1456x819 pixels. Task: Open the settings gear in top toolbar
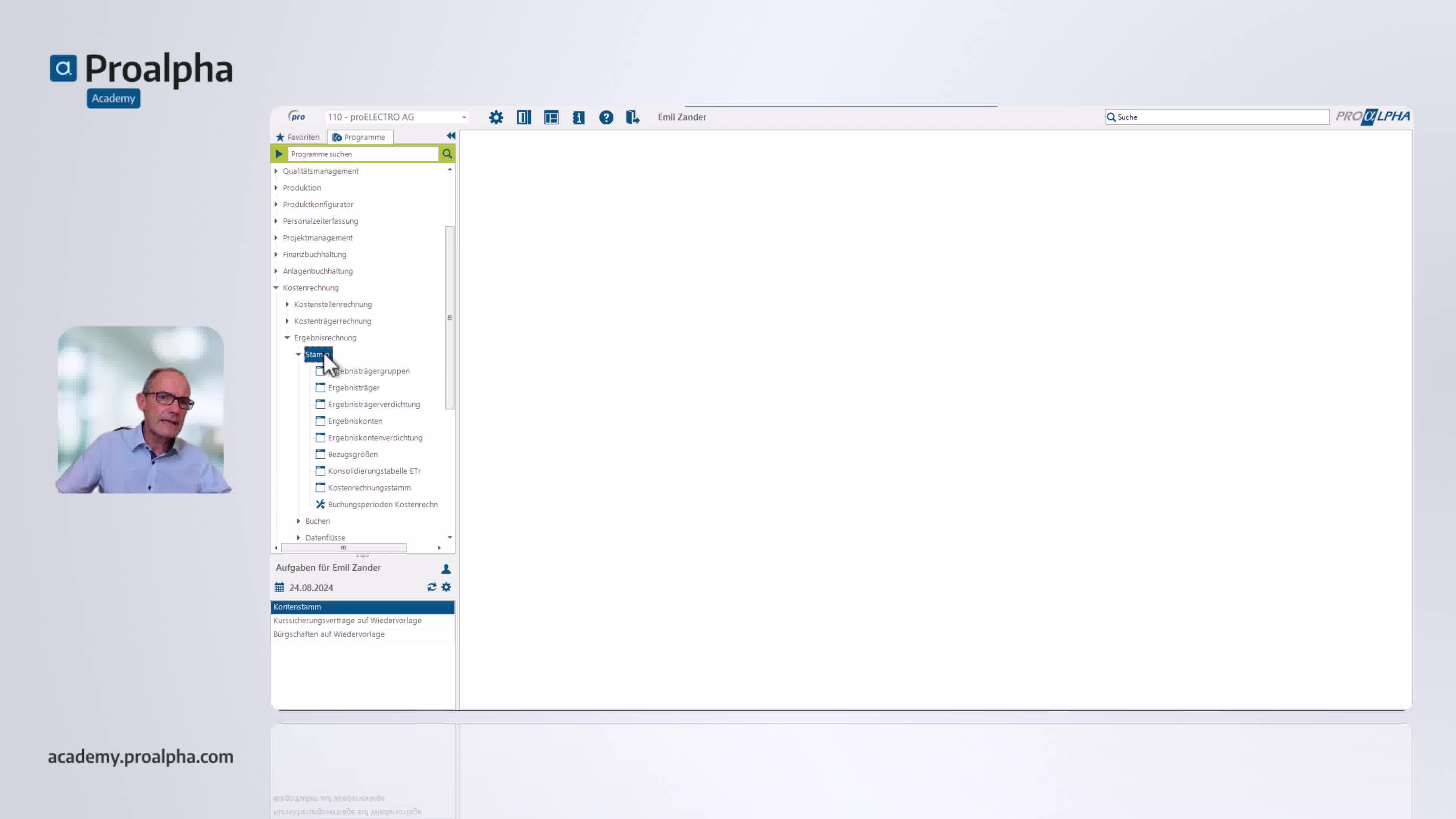coord(496,118)
